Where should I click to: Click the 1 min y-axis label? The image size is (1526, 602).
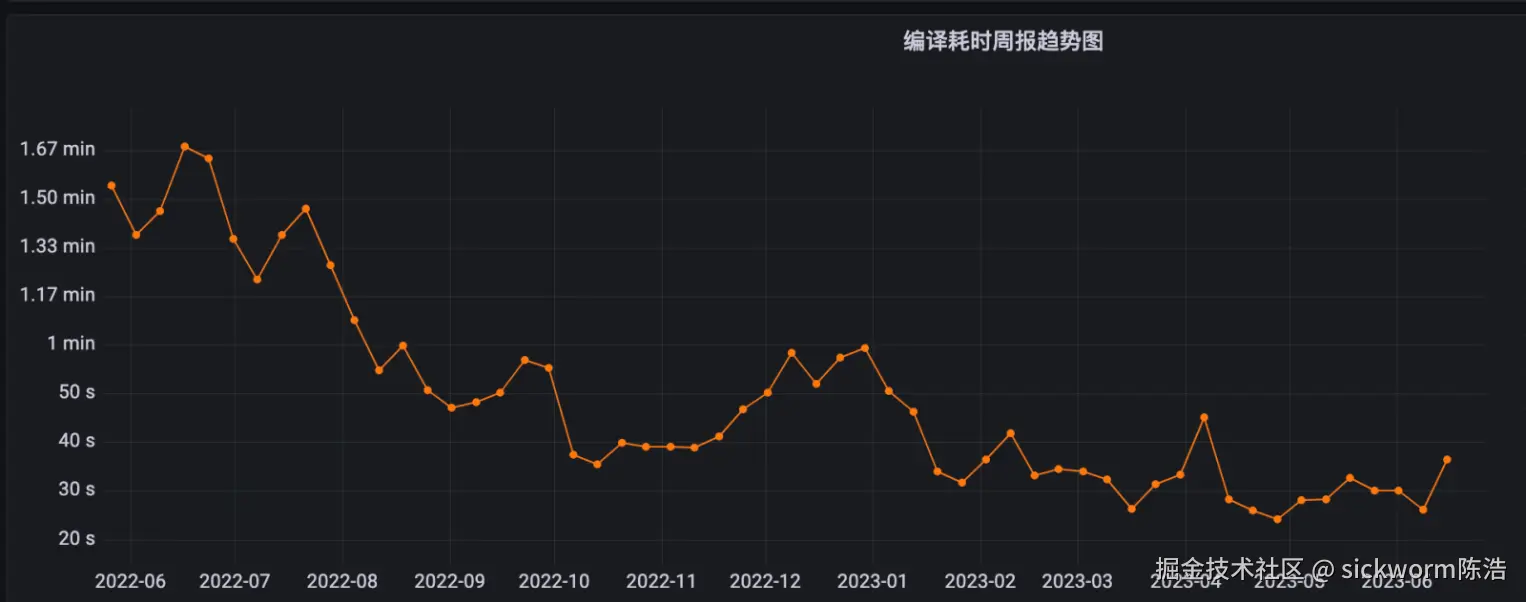(x=70, y=344)
